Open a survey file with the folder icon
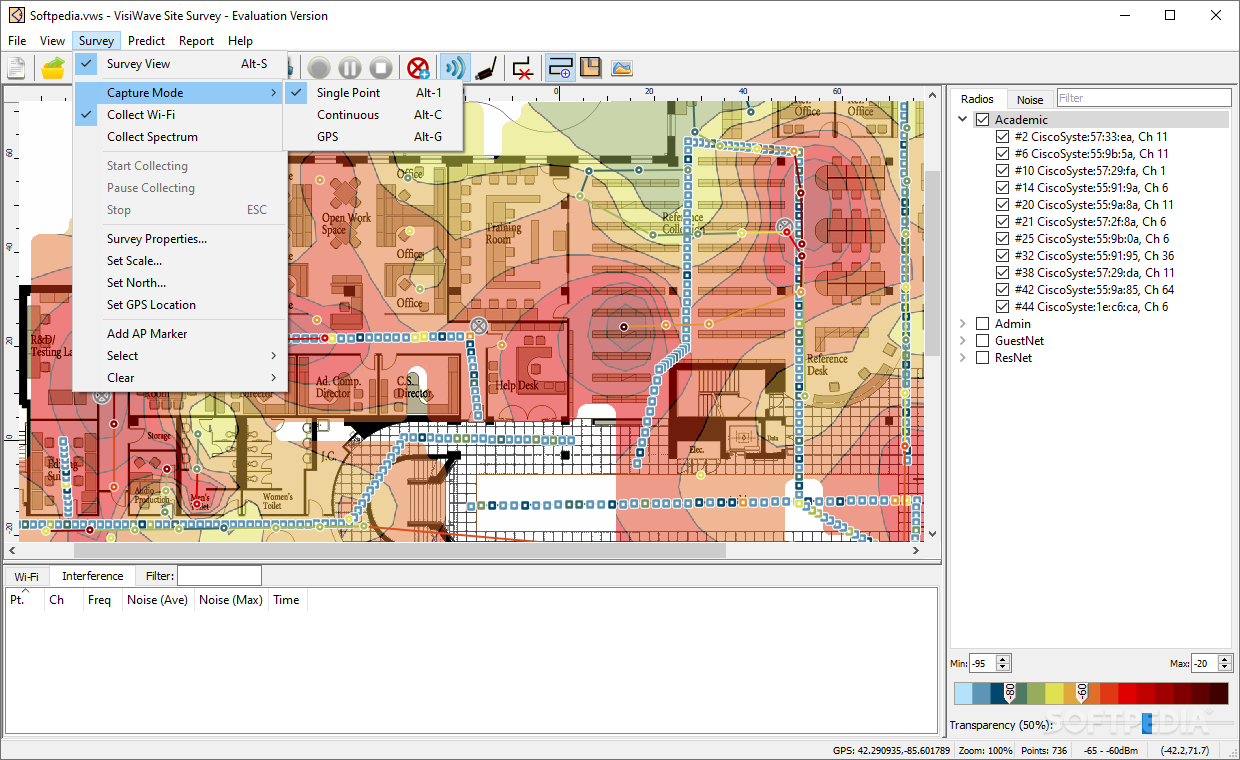Screen dimensions: 1240x760 point(53,68)
